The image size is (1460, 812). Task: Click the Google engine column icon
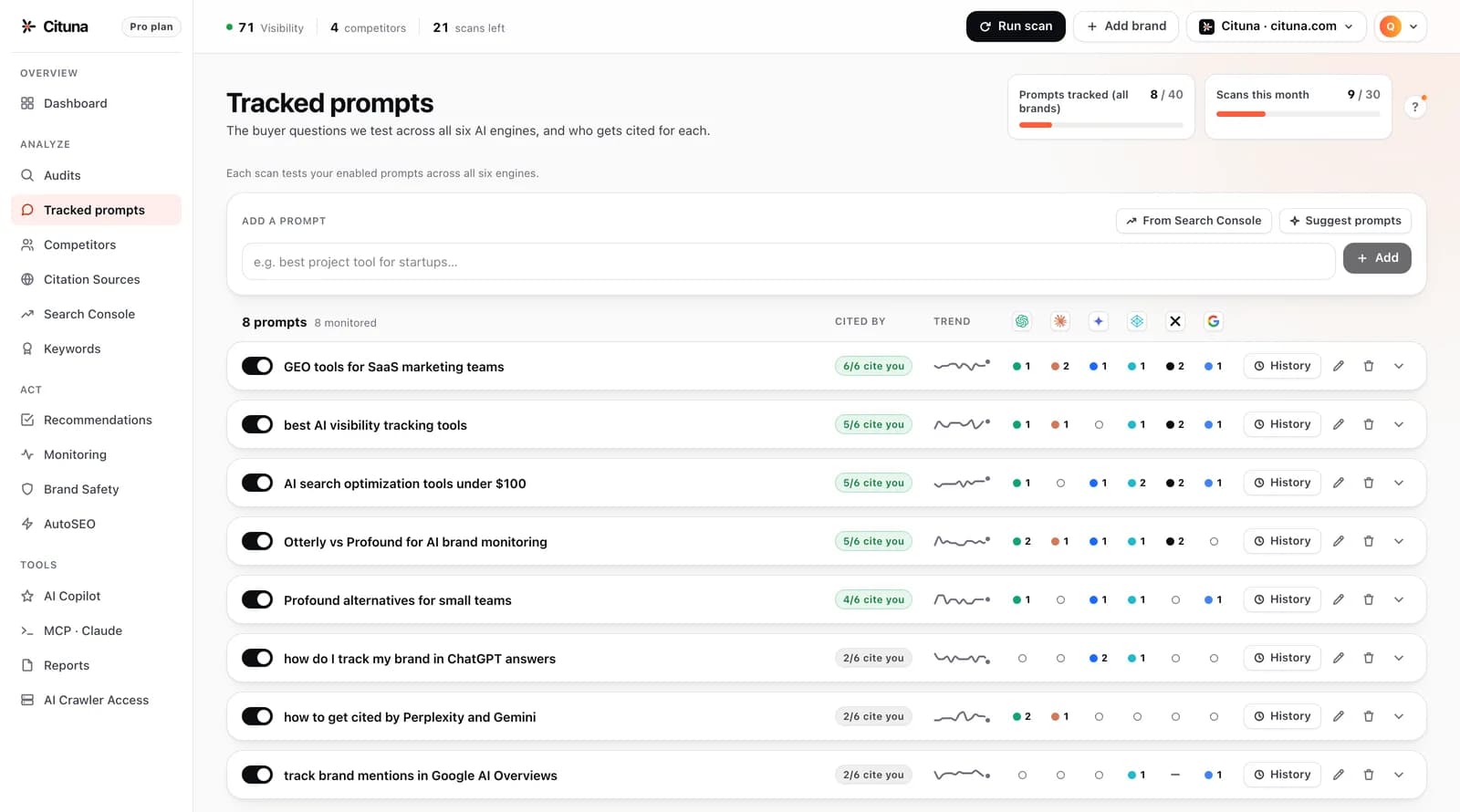pyautogui.click(x=1214, y=321)
